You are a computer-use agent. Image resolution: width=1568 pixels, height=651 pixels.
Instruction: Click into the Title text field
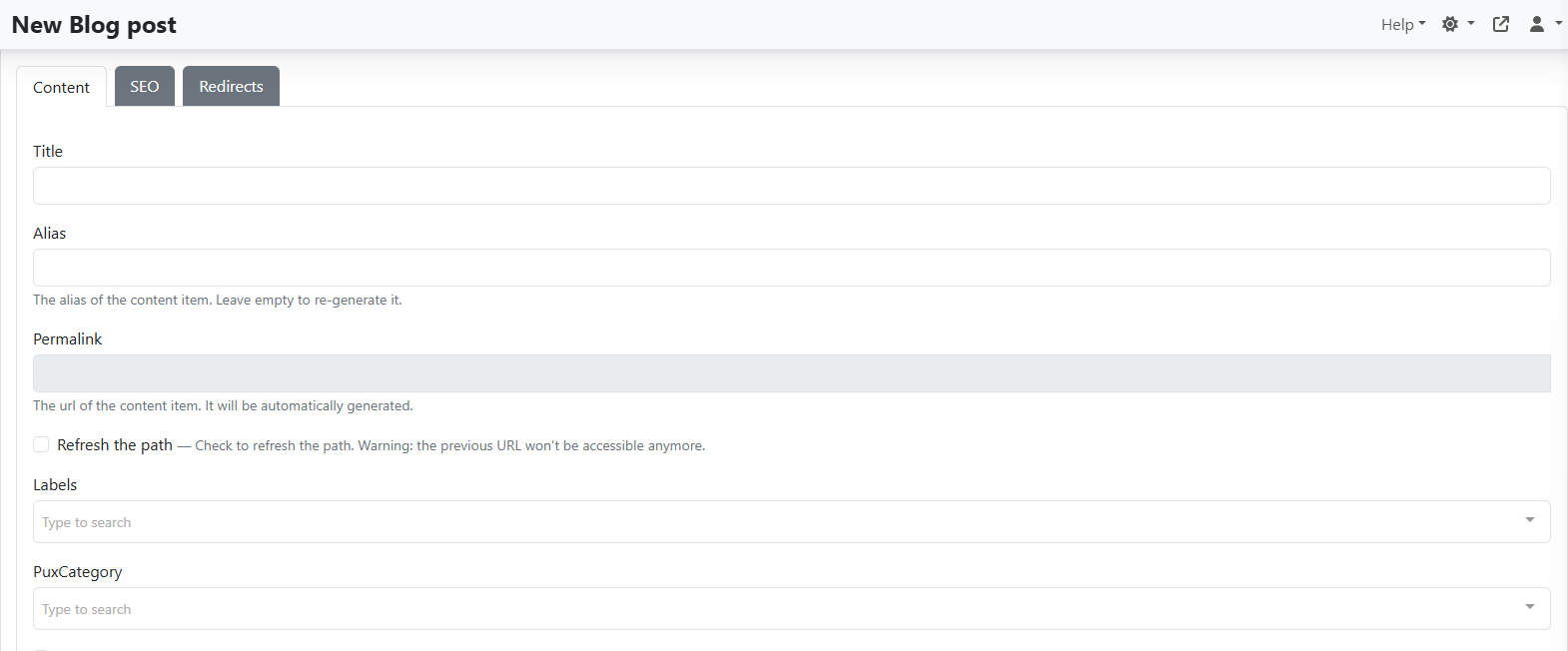click(x=791, y=186)
